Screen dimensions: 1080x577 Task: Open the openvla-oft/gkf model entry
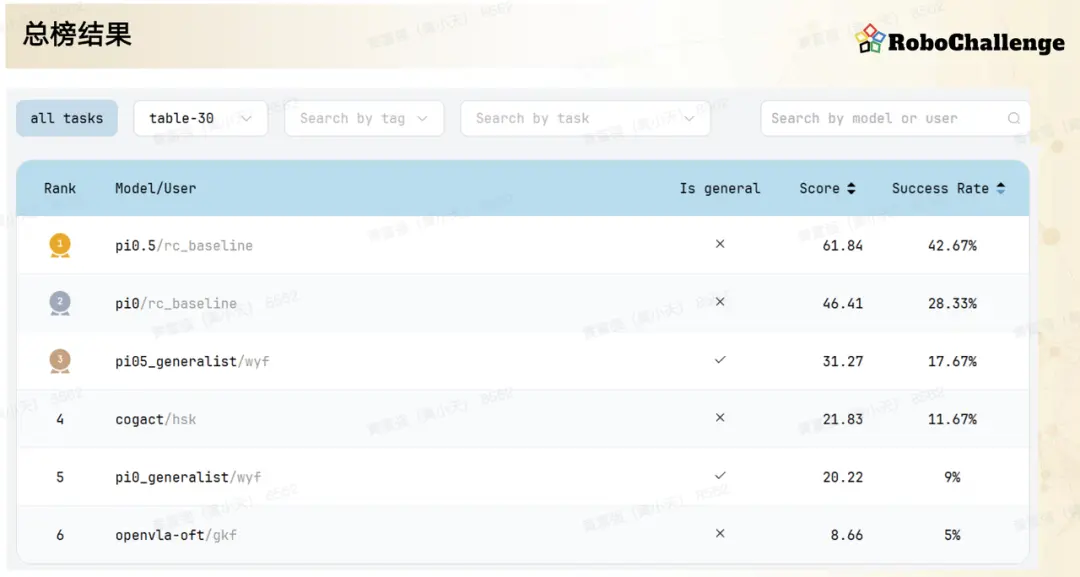tap(176, 535)
